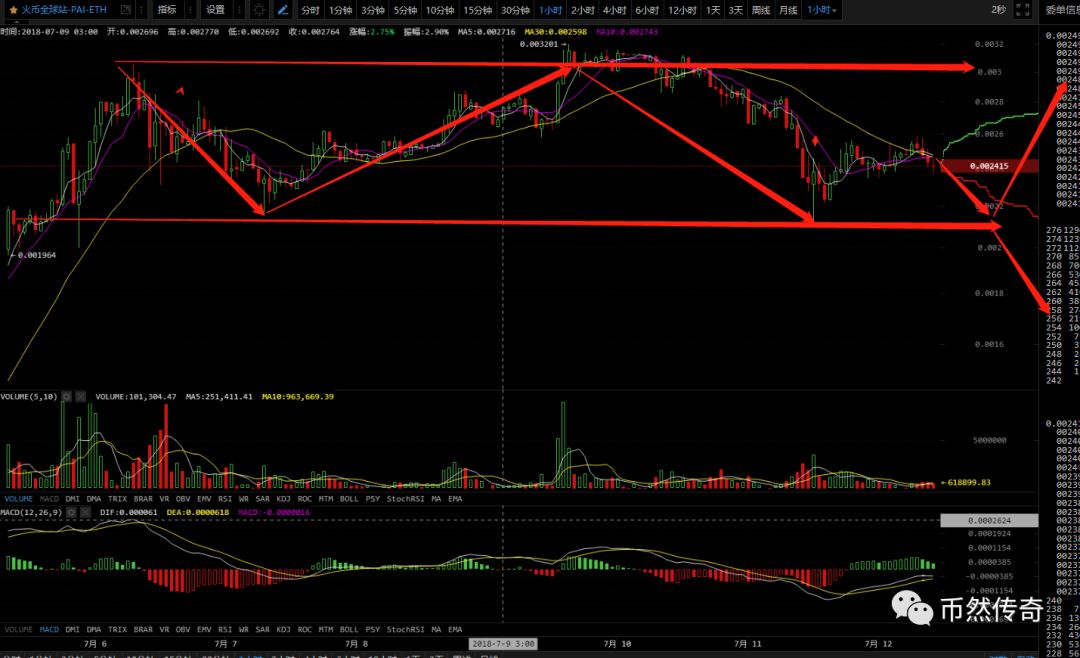The height and width of the screenshot is (658, 1080).
Task: Toggle the light/dark theme sun icon
Action: point(259,10)
